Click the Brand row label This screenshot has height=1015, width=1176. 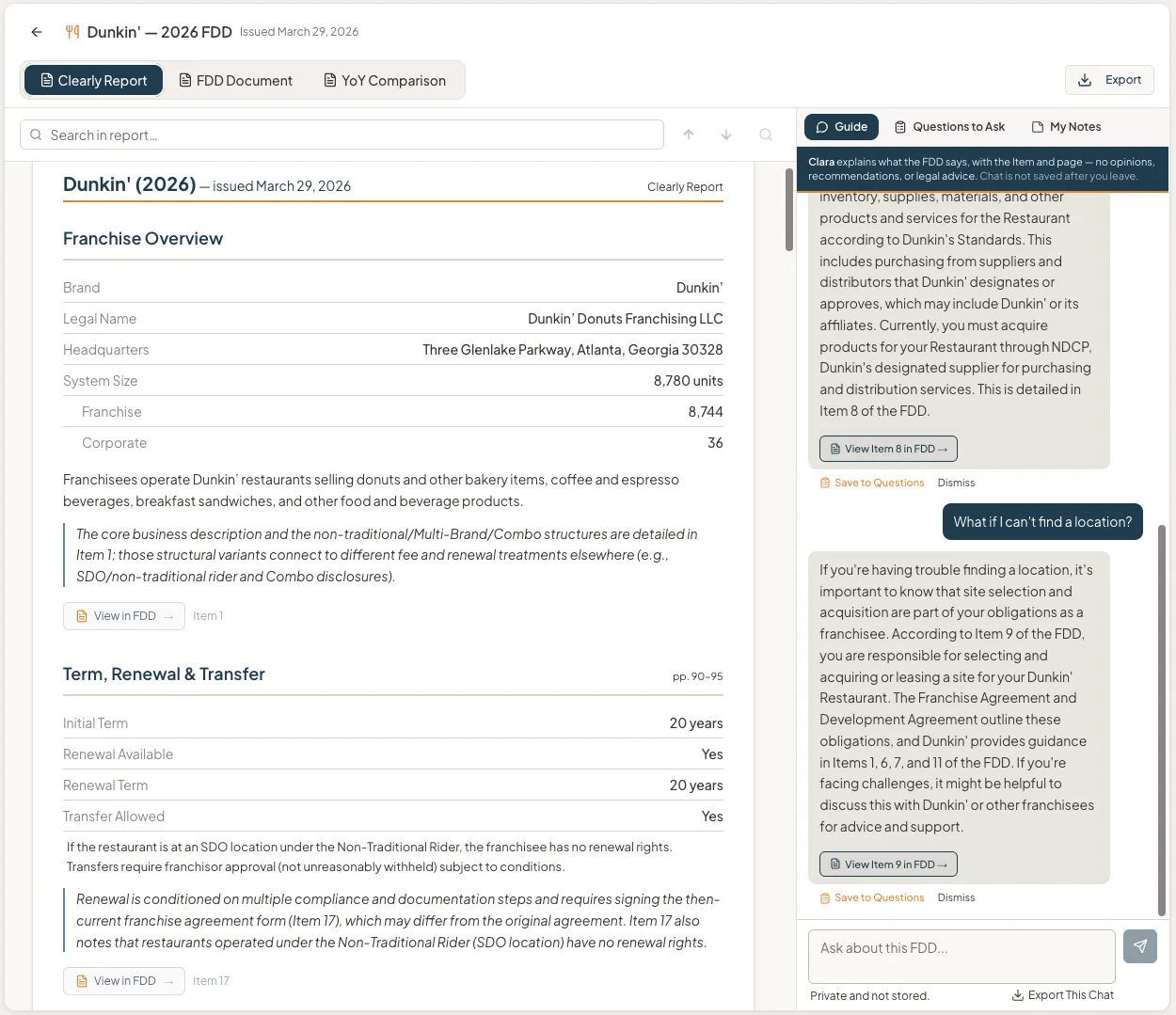81,288
